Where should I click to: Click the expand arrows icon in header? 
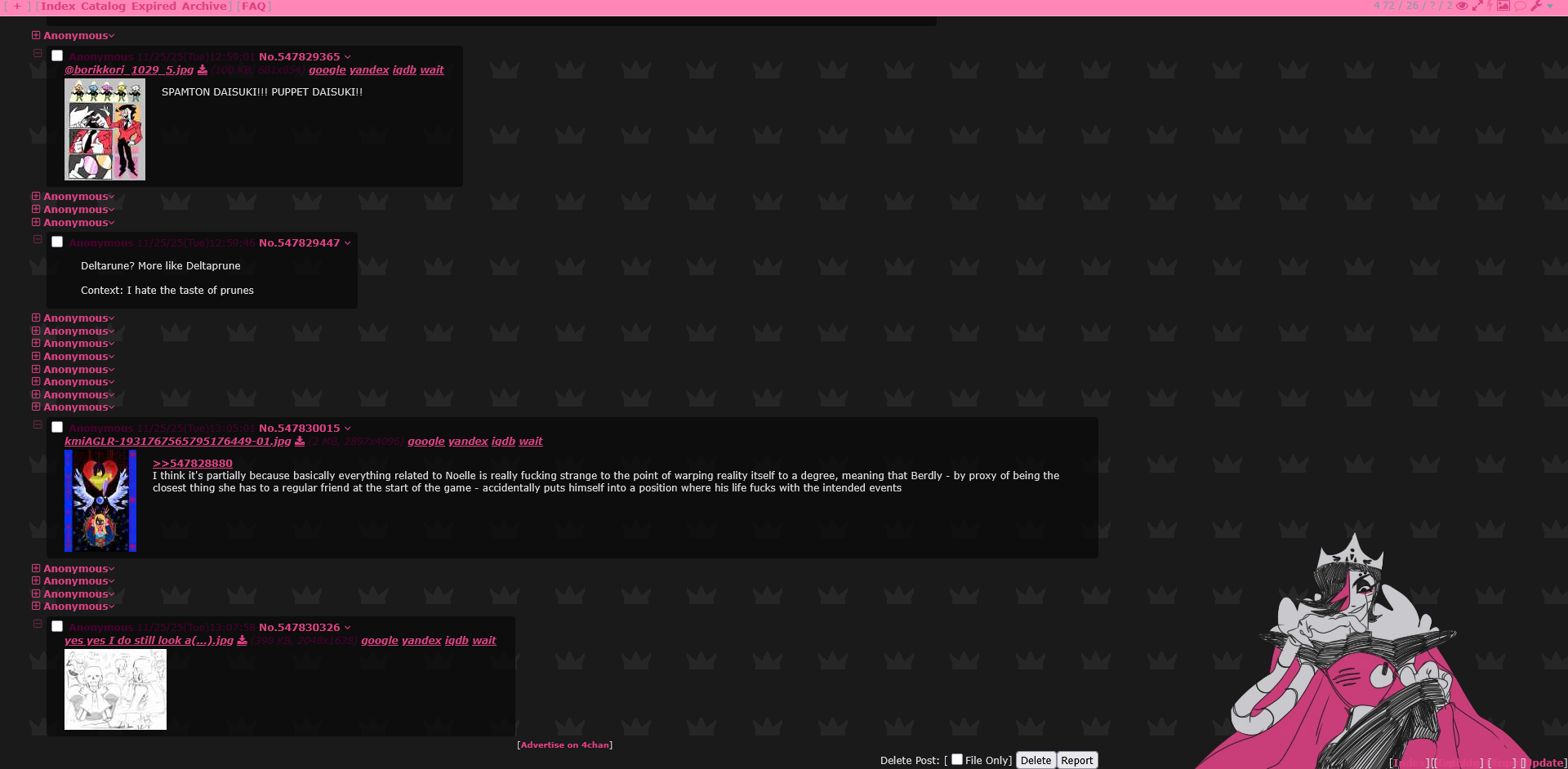[x=1477, y=6]
